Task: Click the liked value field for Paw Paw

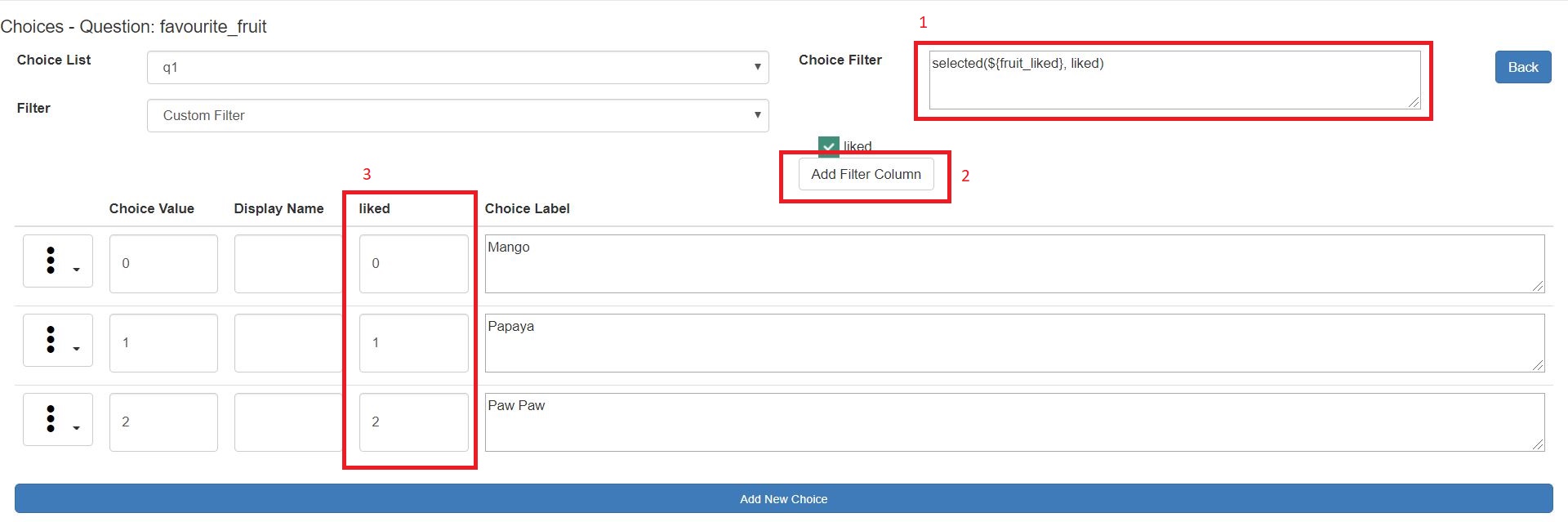Action: click(x=413, y=422)
